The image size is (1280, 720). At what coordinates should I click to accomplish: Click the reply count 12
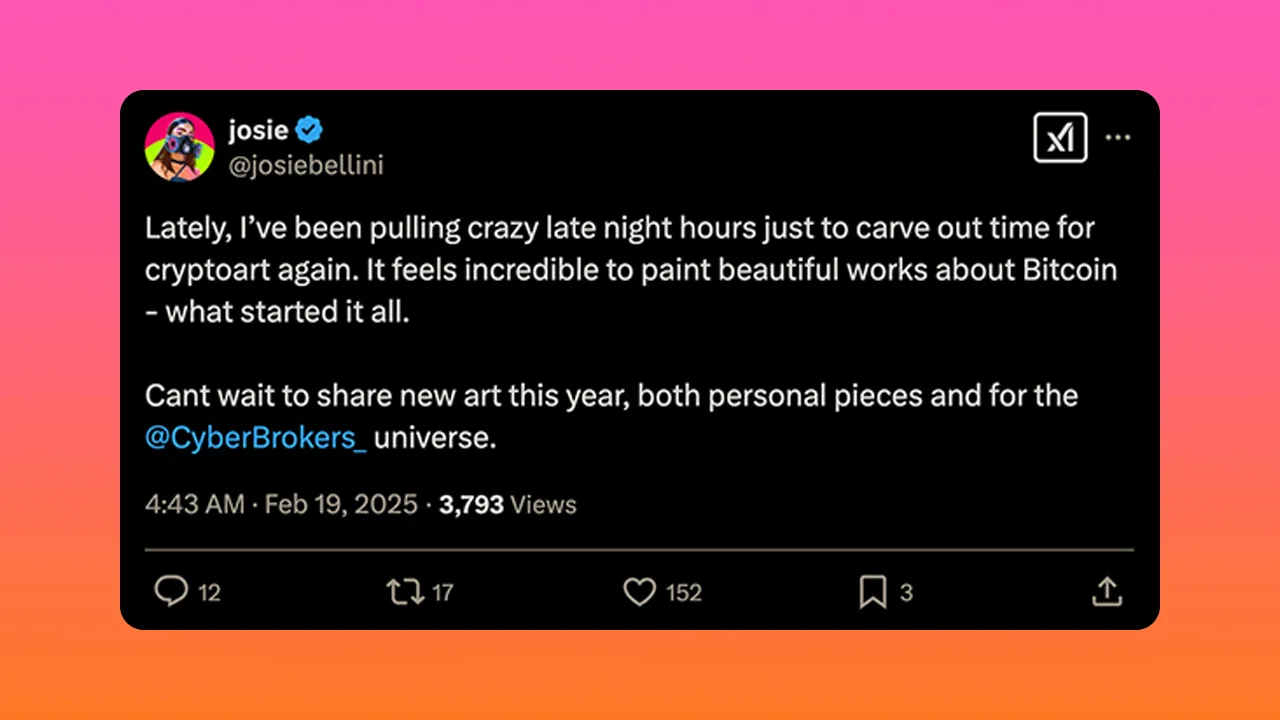pyautogui.click(x=209, y=593)
